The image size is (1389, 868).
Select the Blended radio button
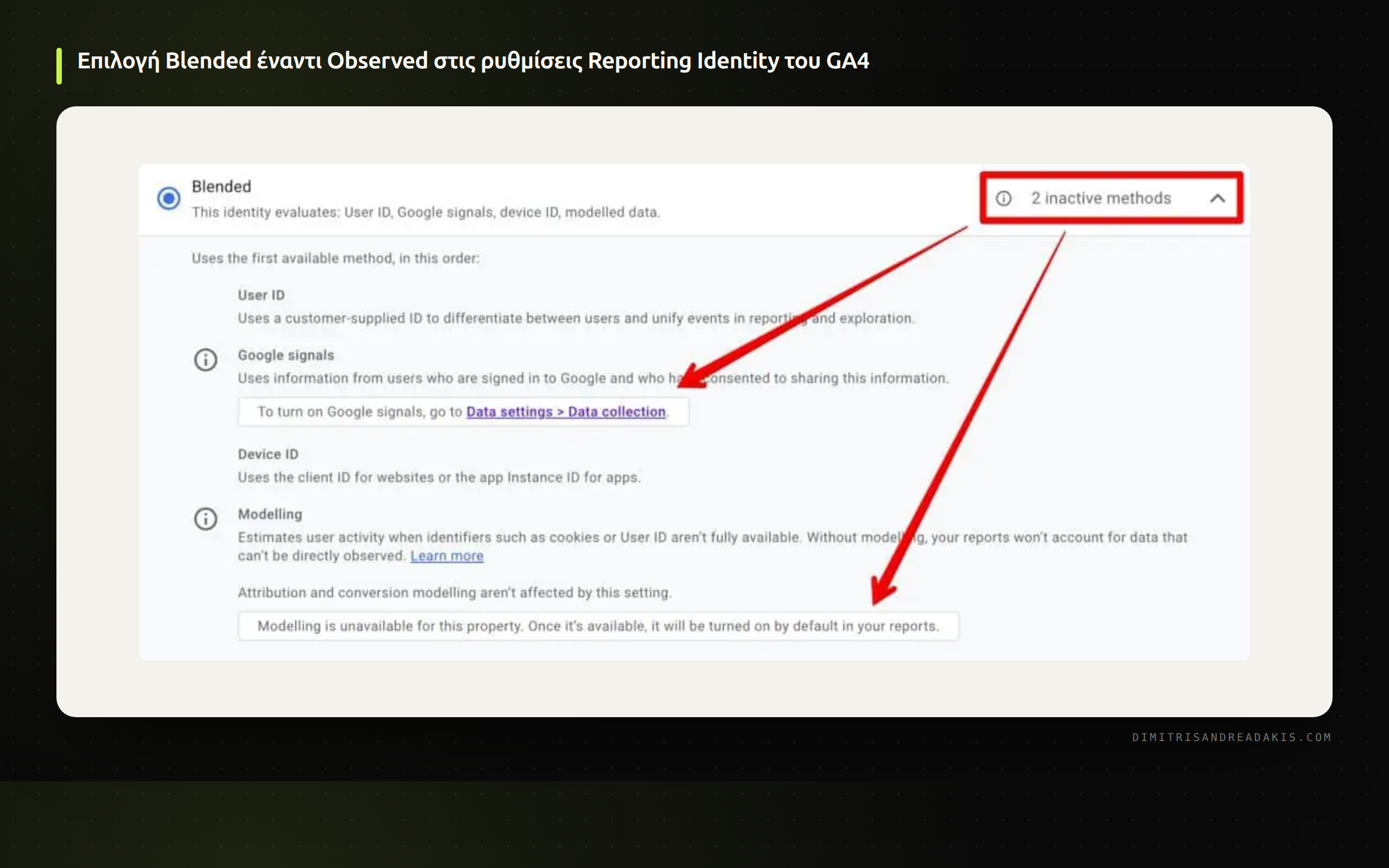pos(169,199)
